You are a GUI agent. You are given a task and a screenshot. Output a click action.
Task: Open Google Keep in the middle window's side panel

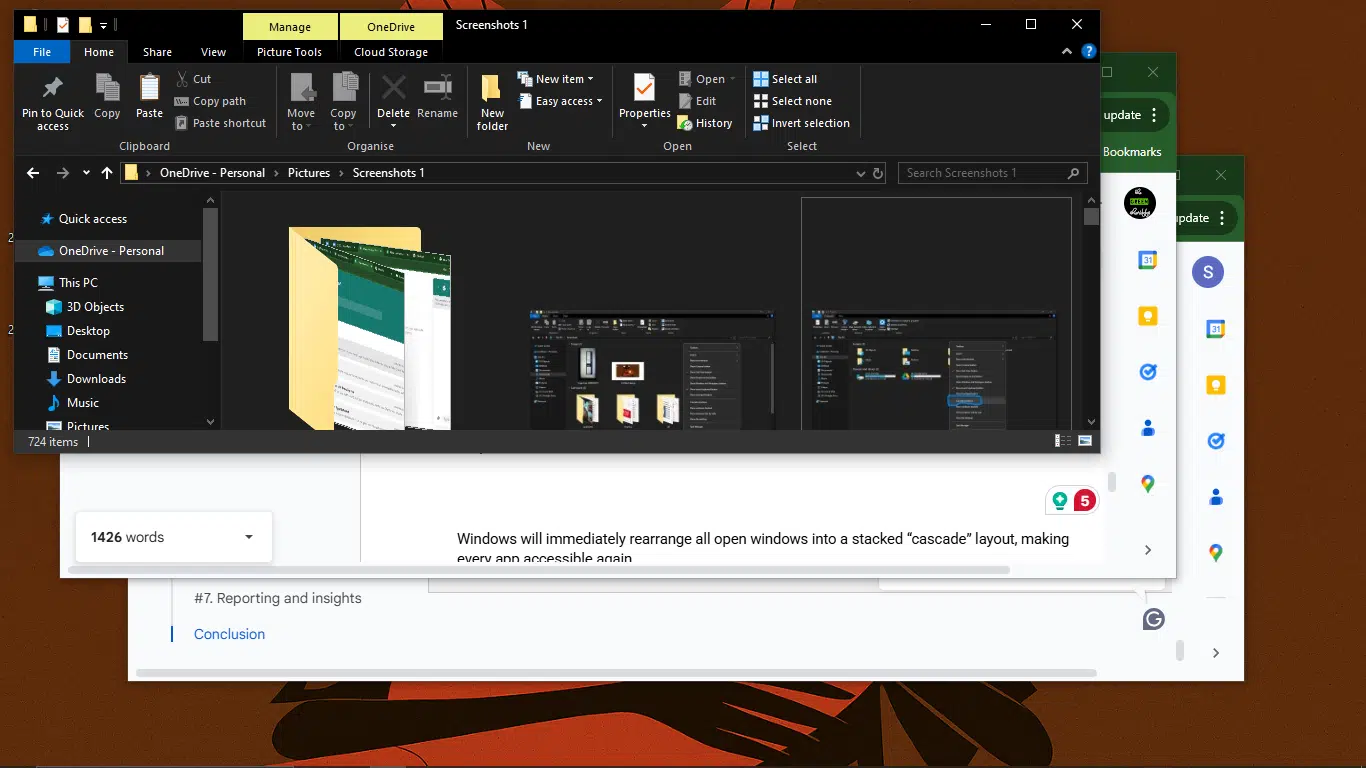[1148, 316]
